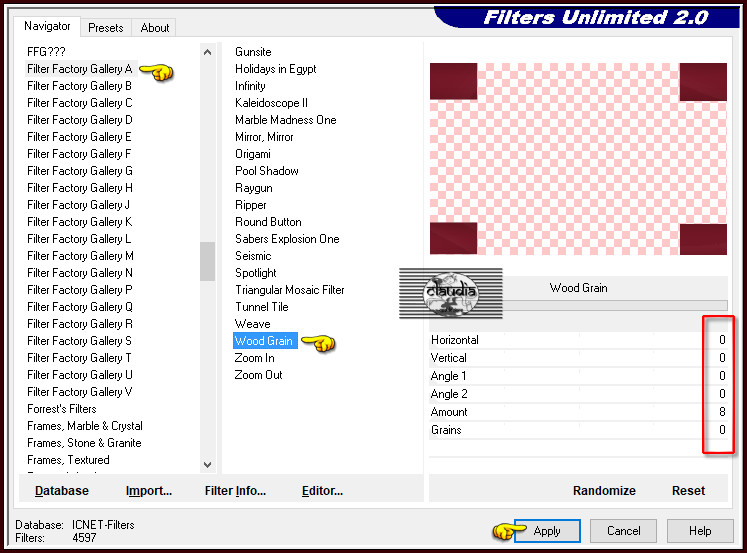The width and height of the screenshot is (747, 553).
Task: Select Filter Factory Gallery T
Action: point(79,358)
